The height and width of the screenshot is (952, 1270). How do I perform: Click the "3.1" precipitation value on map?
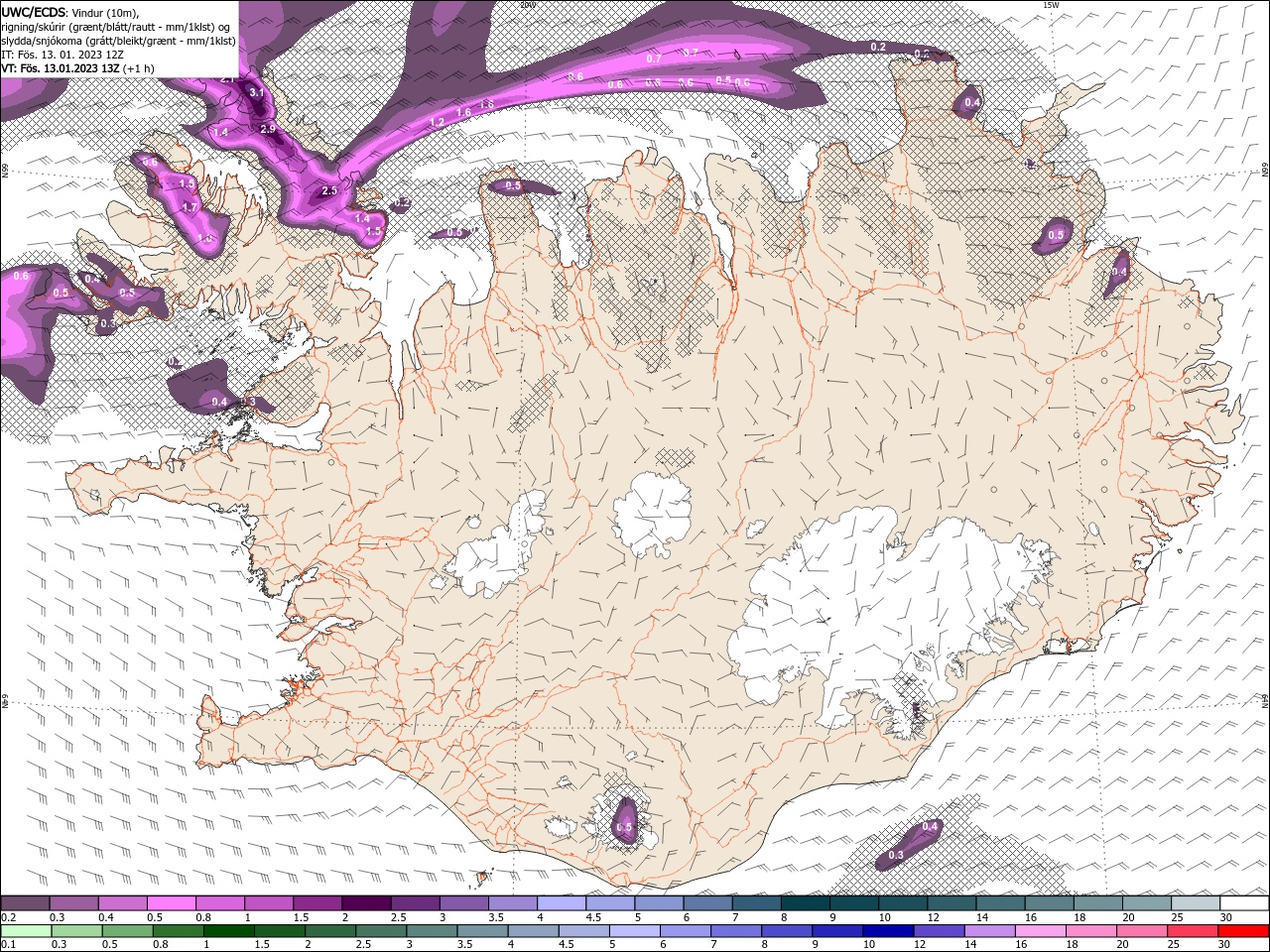(256, 92)
